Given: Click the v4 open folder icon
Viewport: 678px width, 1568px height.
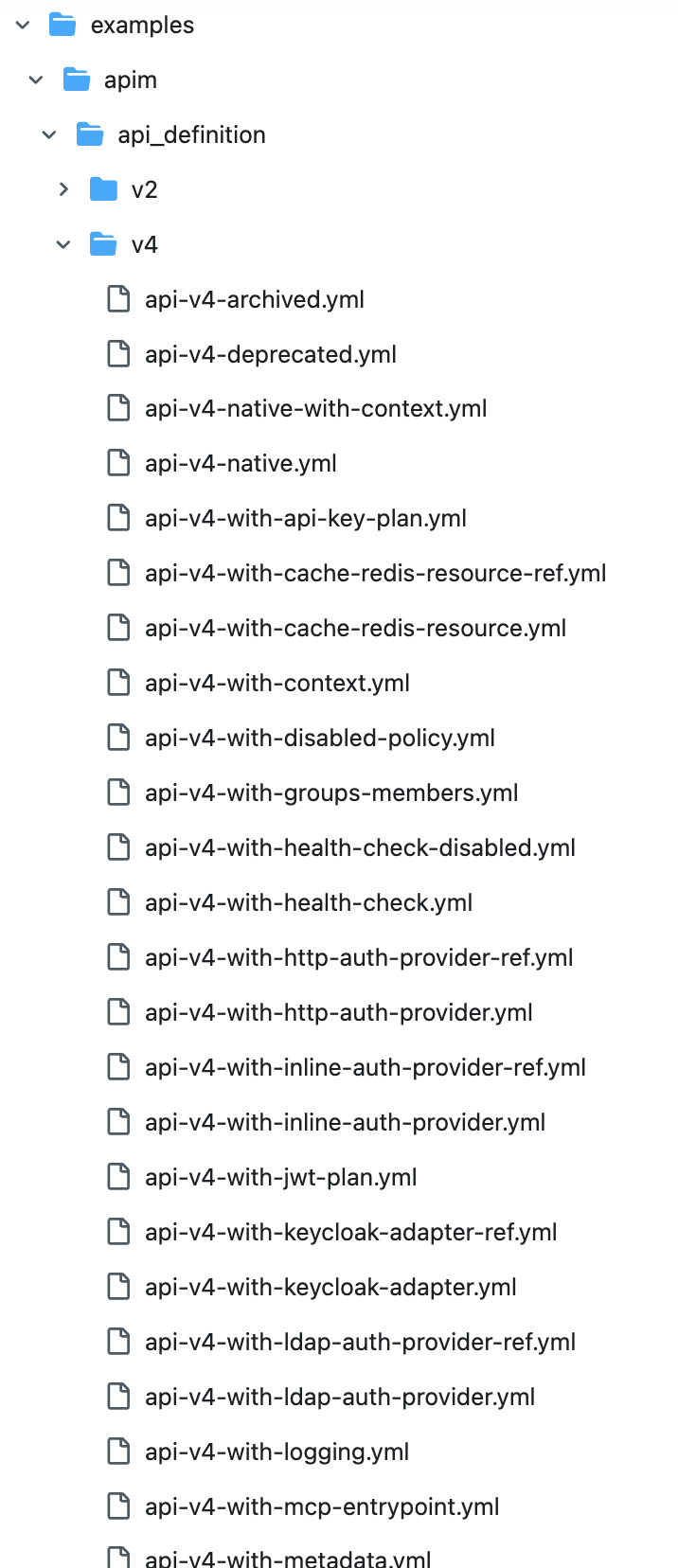Looking at the screenshot, I should (x=103, y=245).
